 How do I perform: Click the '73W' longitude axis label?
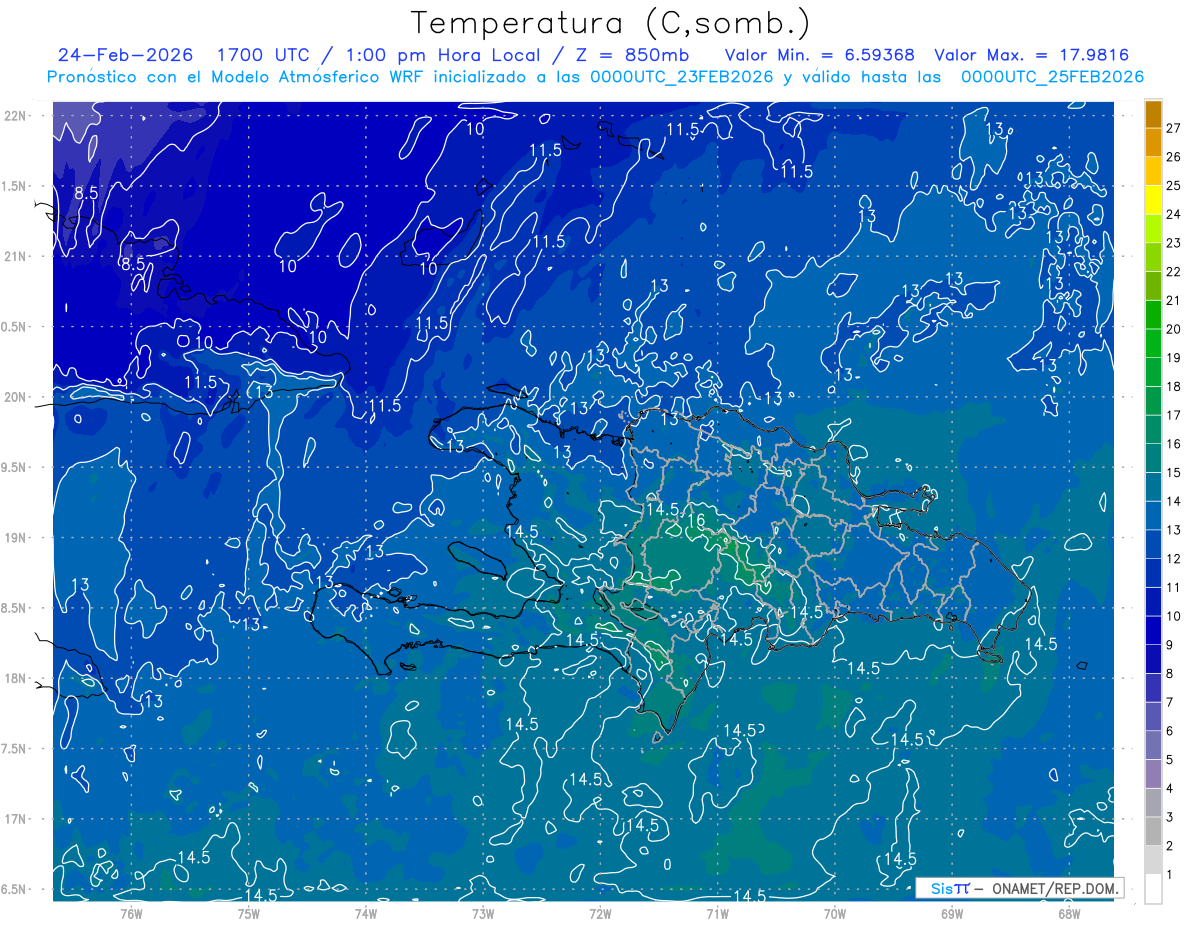tap(483, 913)
